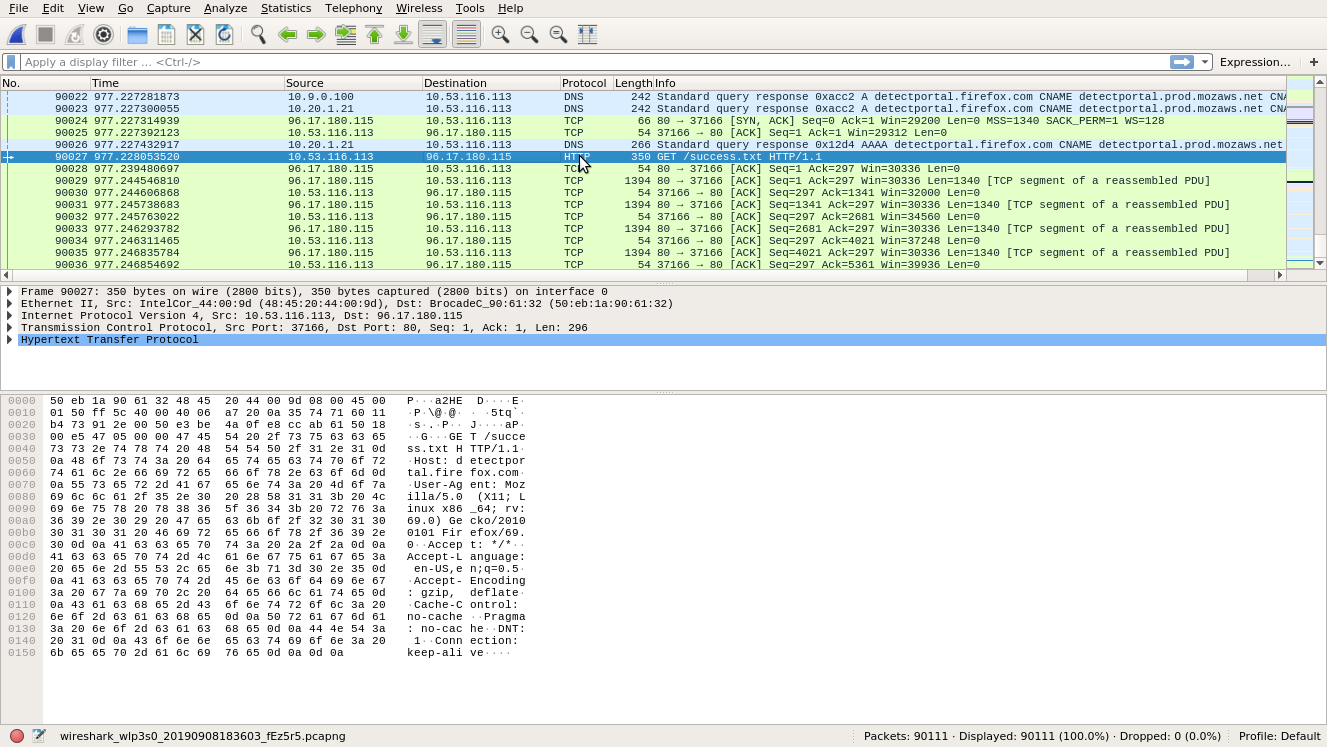Jump to the last packet
The image size is (1327, 747).
tap(403, 35)
